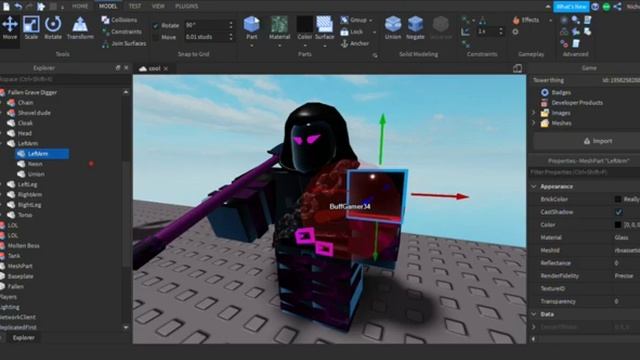This screenshot has width=640, height=360.
Task: Open the Surface tool
Action: point(324,27)
